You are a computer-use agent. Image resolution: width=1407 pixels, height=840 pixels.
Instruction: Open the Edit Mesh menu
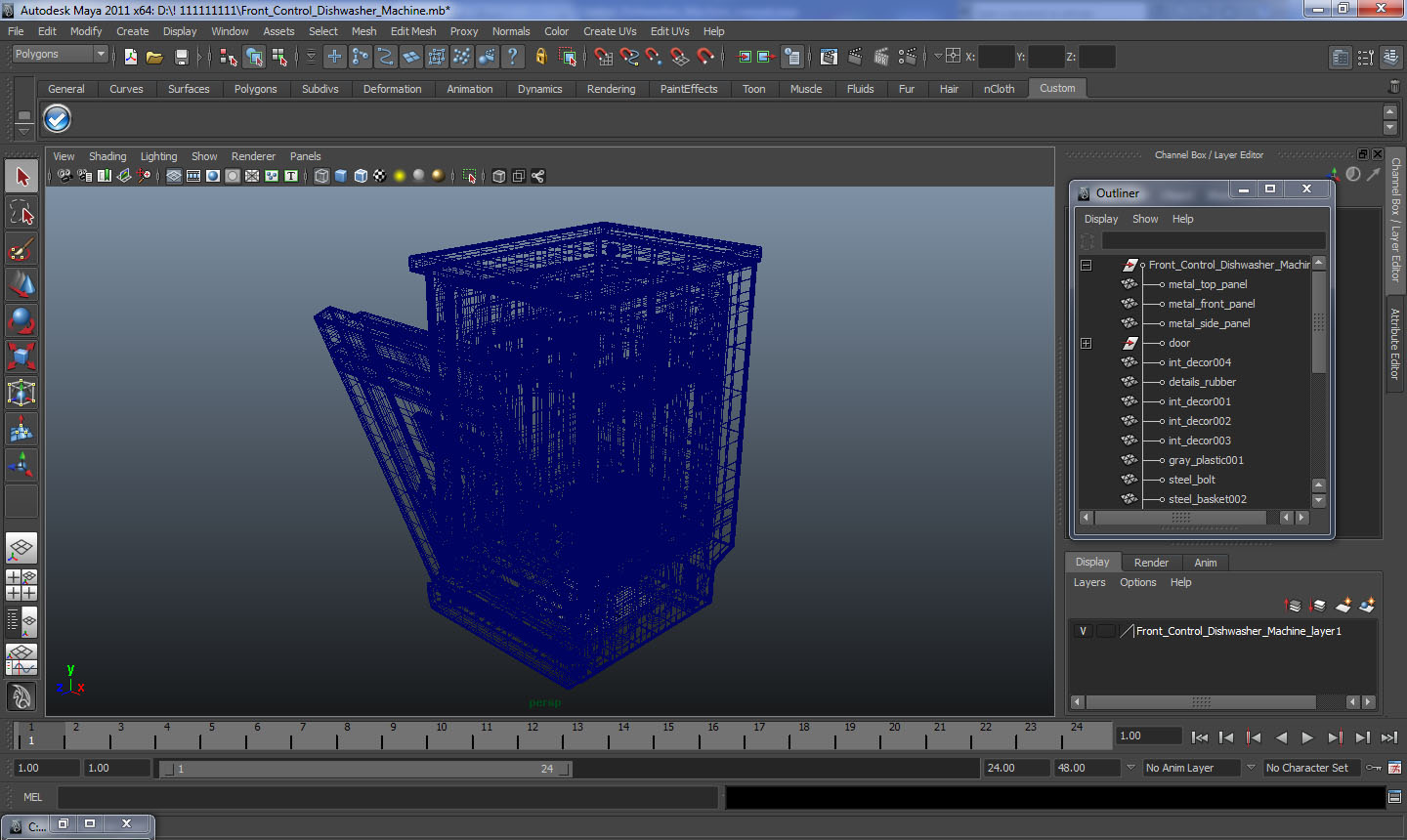pos(413,31)
